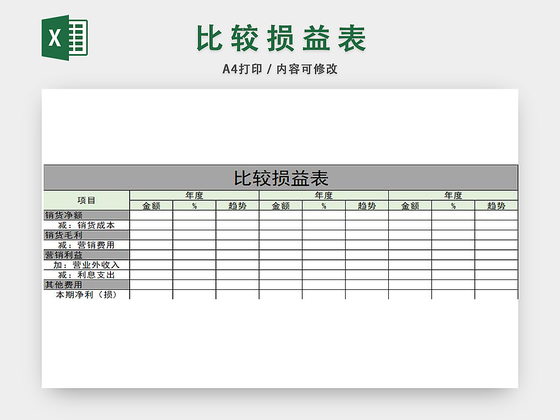Select the 本期净利（损）row label
This screenshot has height=420, width=560.
pos(86,295)
